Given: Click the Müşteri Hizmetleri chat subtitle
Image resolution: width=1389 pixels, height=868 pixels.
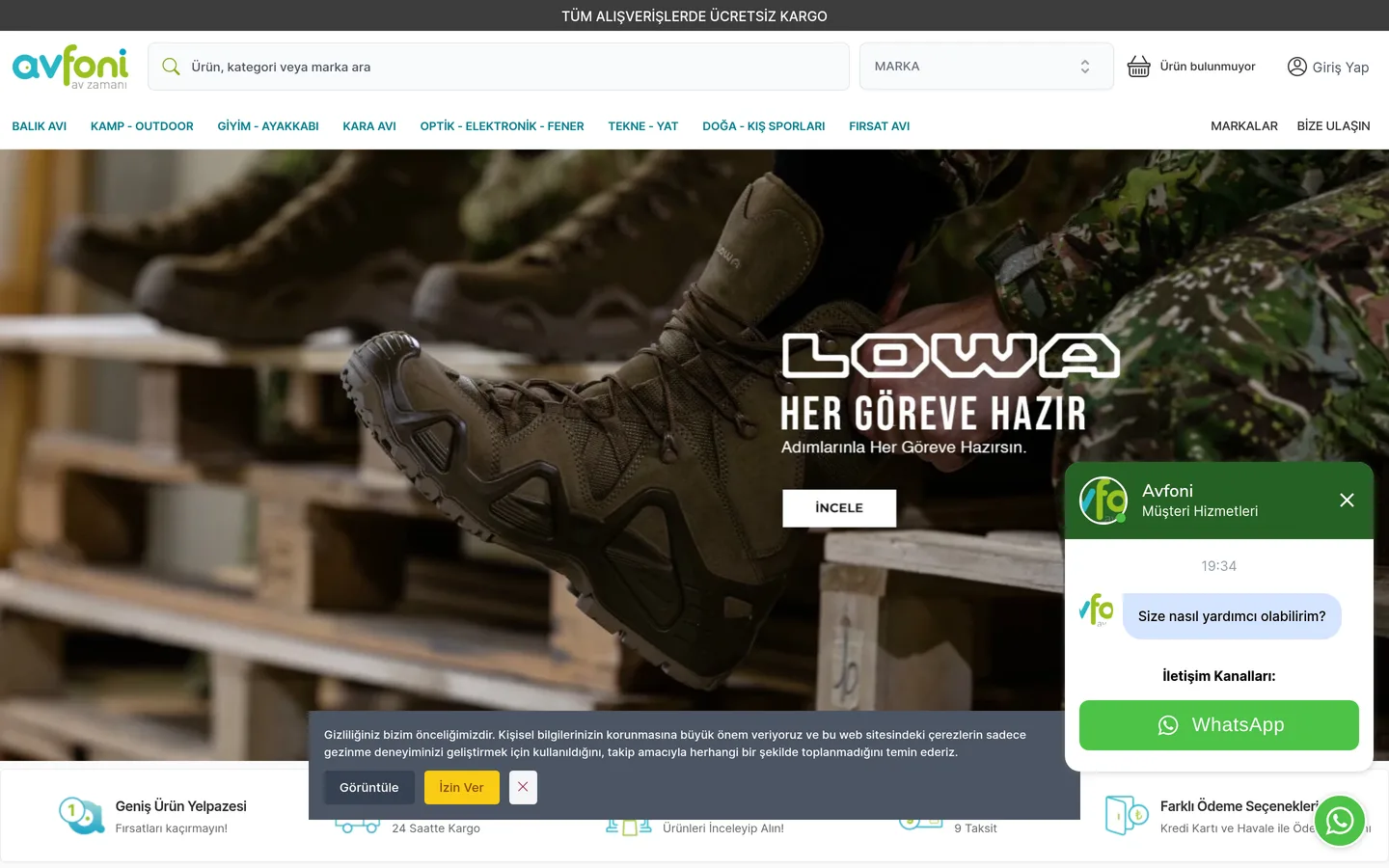Looking at the screenshot, I should (1200, 511).
